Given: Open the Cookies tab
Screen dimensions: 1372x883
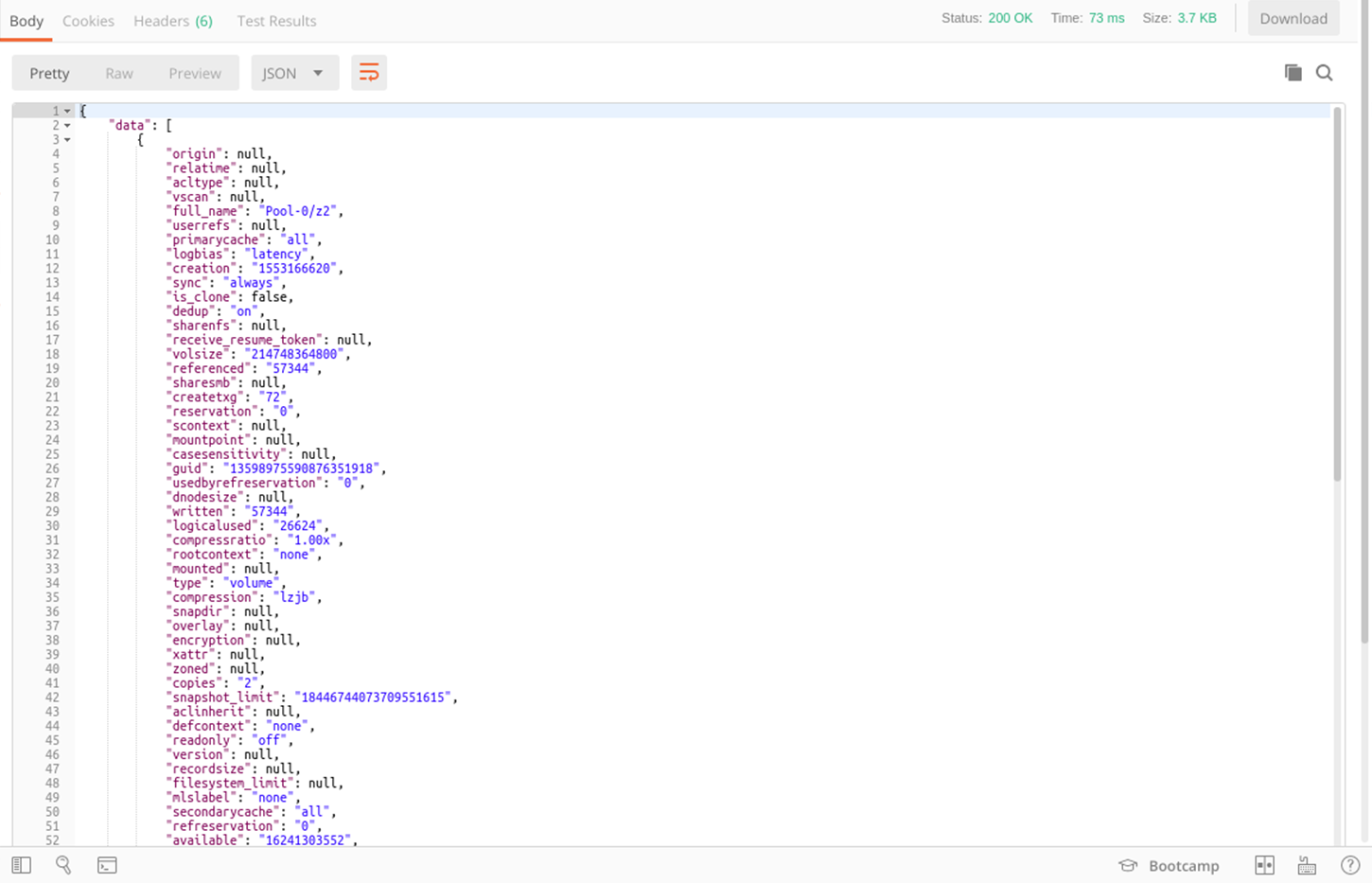Looking at the screenshot, I should pyautogui.click(x=88, y=21).
